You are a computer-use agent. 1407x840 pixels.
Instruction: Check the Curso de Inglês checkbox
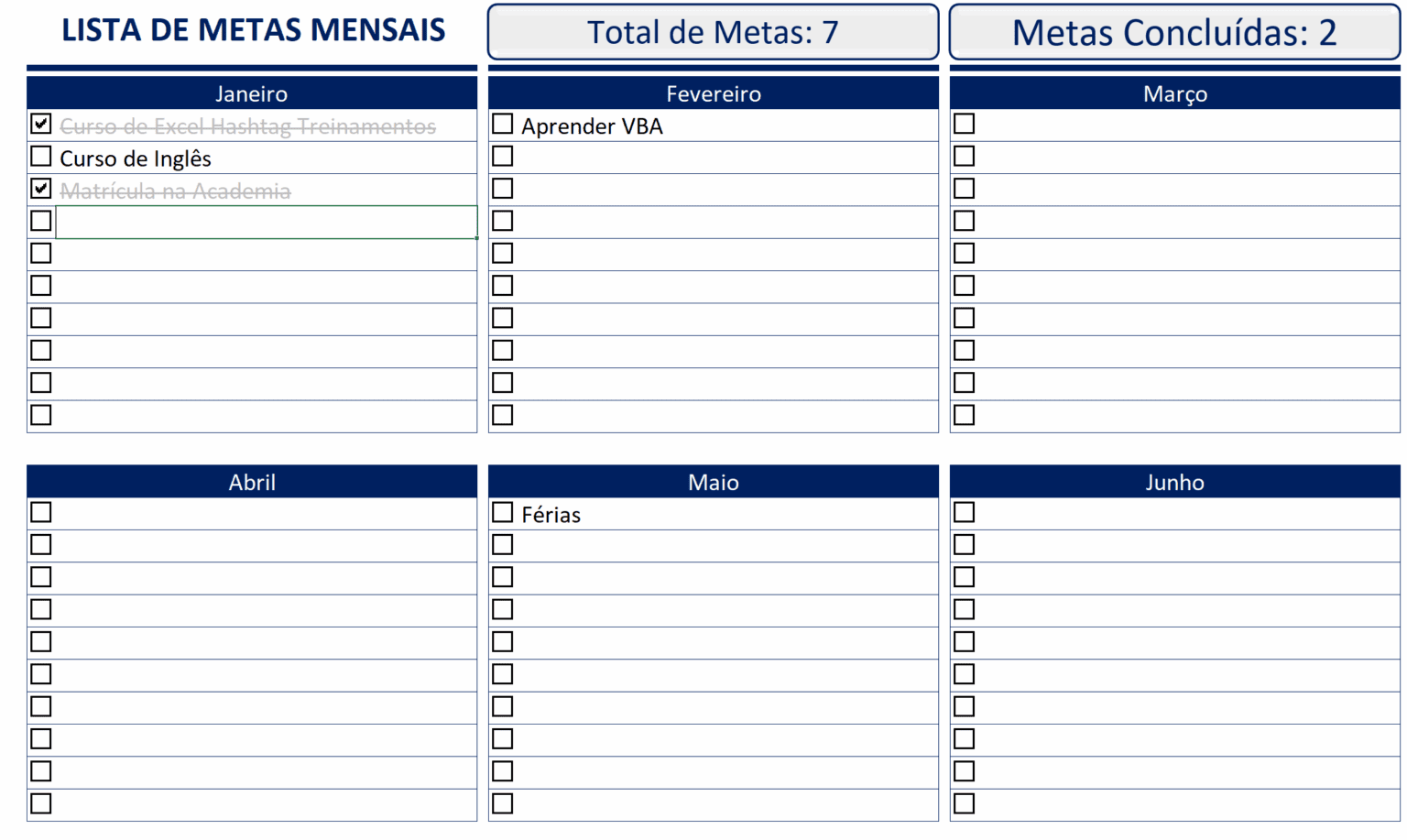click(x=40, y=156)
